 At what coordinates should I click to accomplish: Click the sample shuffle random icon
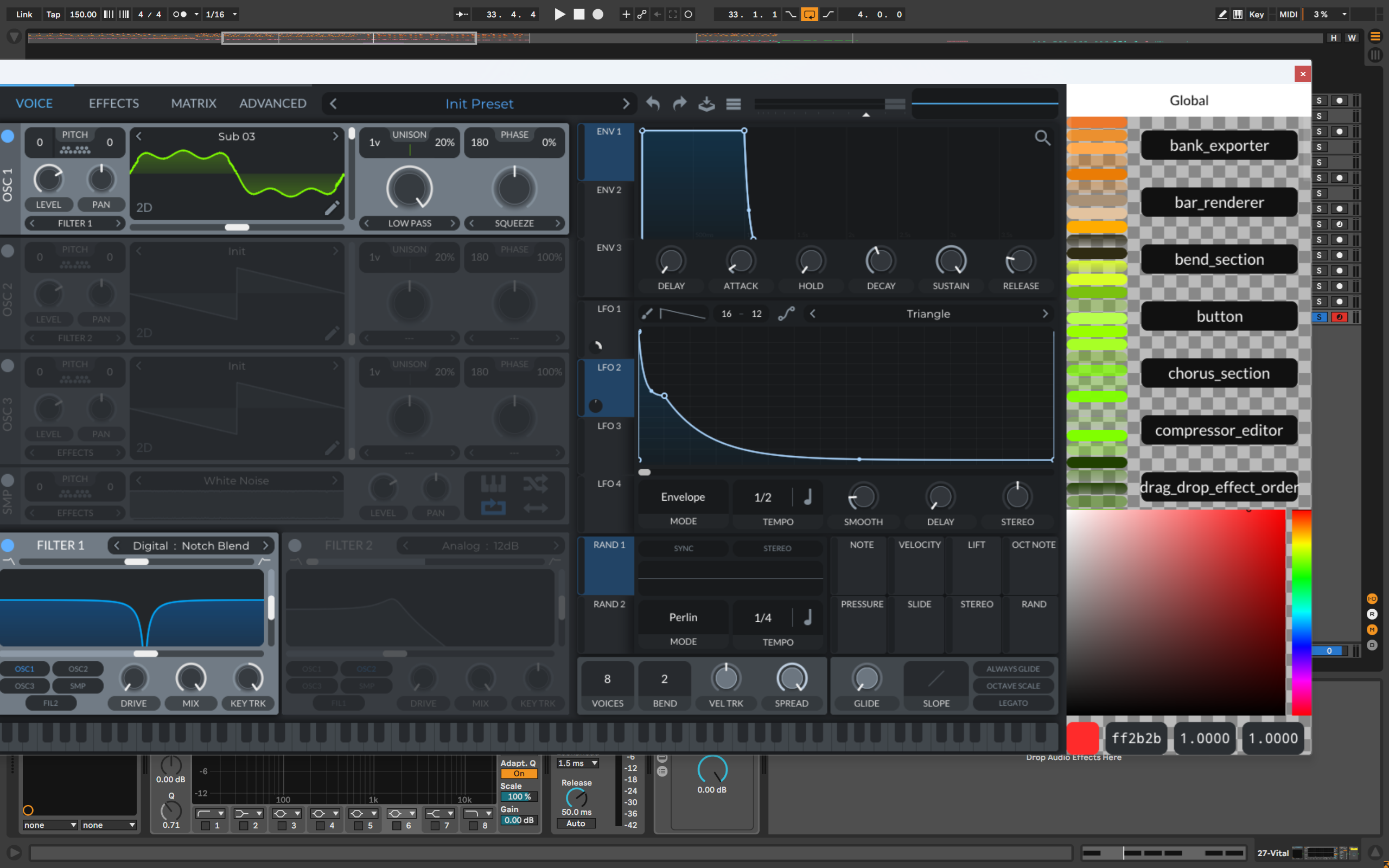coord(535,484)
